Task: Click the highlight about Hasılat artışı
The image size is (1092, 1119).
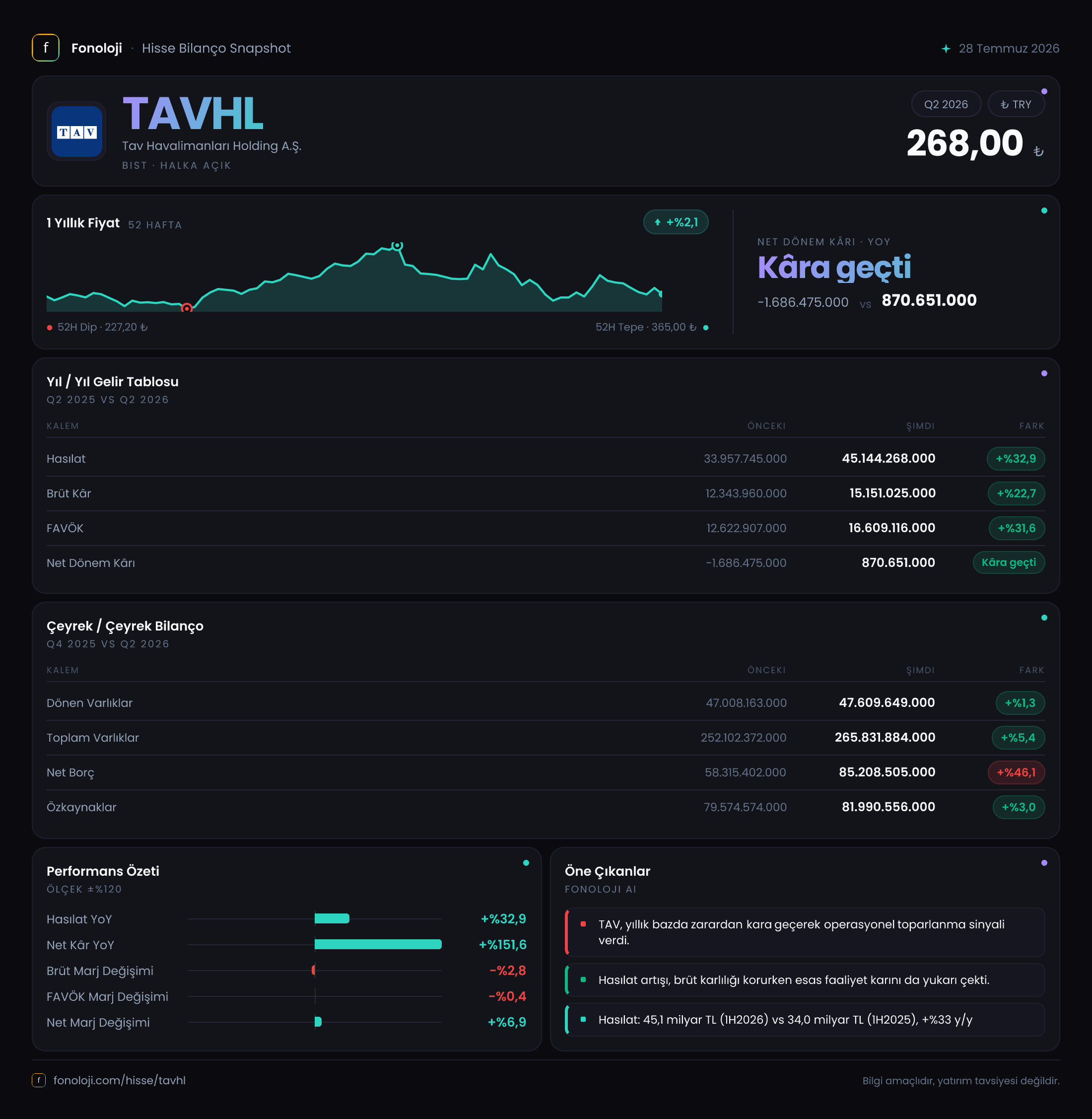Action: pyautogui.click(x=805, y=979)
